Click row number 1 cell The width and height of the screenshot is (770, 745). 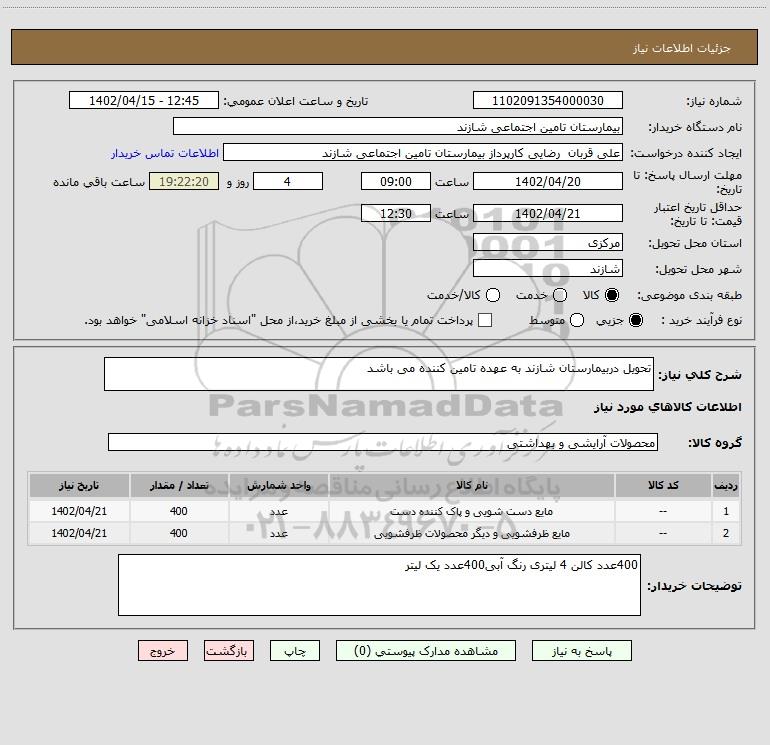click(726, 511)
